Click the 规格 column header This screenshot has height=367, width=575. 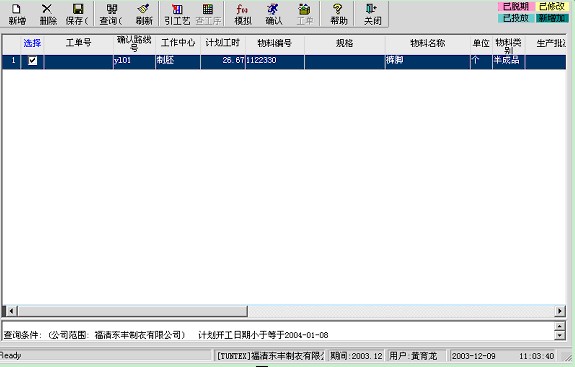pyautogui.click(x=345, y=43)
